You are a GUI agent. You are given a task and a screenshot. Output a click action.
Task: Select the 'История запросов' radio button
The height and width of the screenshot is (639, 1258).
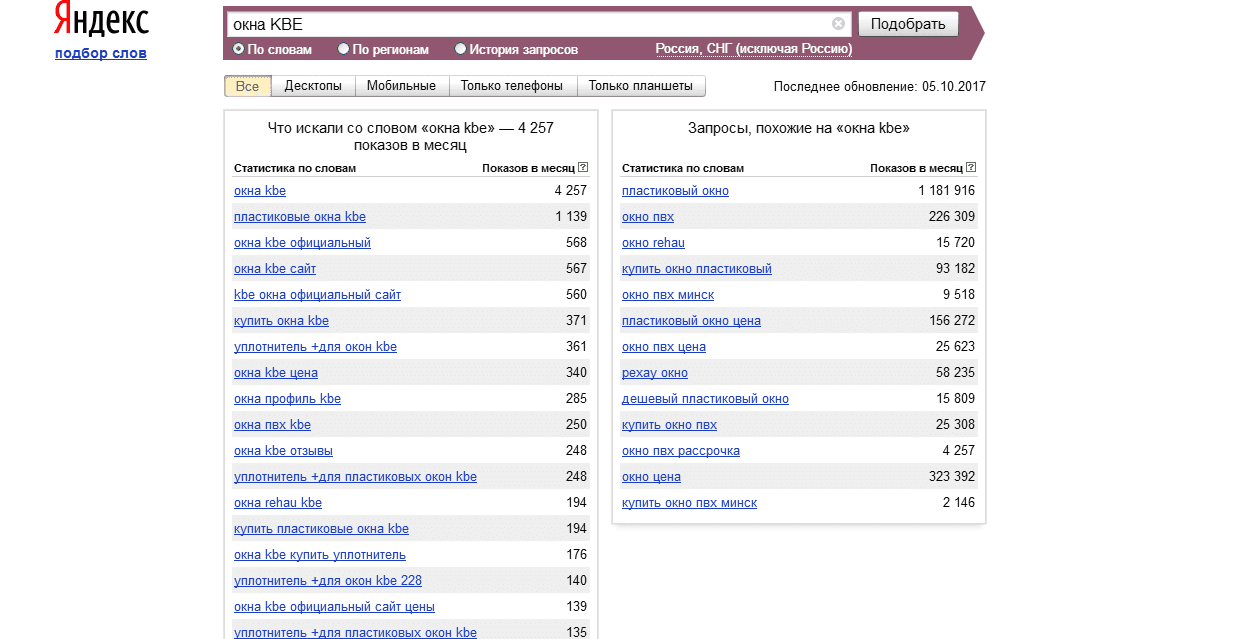point(460,49)
